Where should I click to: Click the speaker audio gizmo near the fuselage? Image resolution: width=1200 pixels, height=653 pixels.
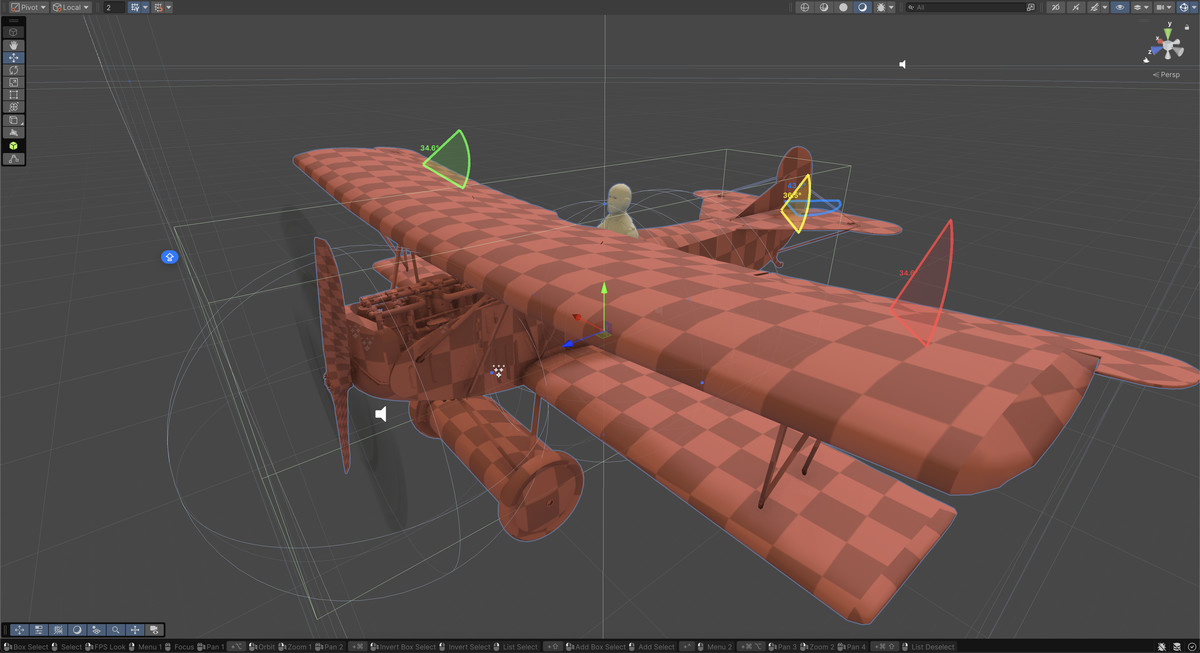tap(380, 414)
